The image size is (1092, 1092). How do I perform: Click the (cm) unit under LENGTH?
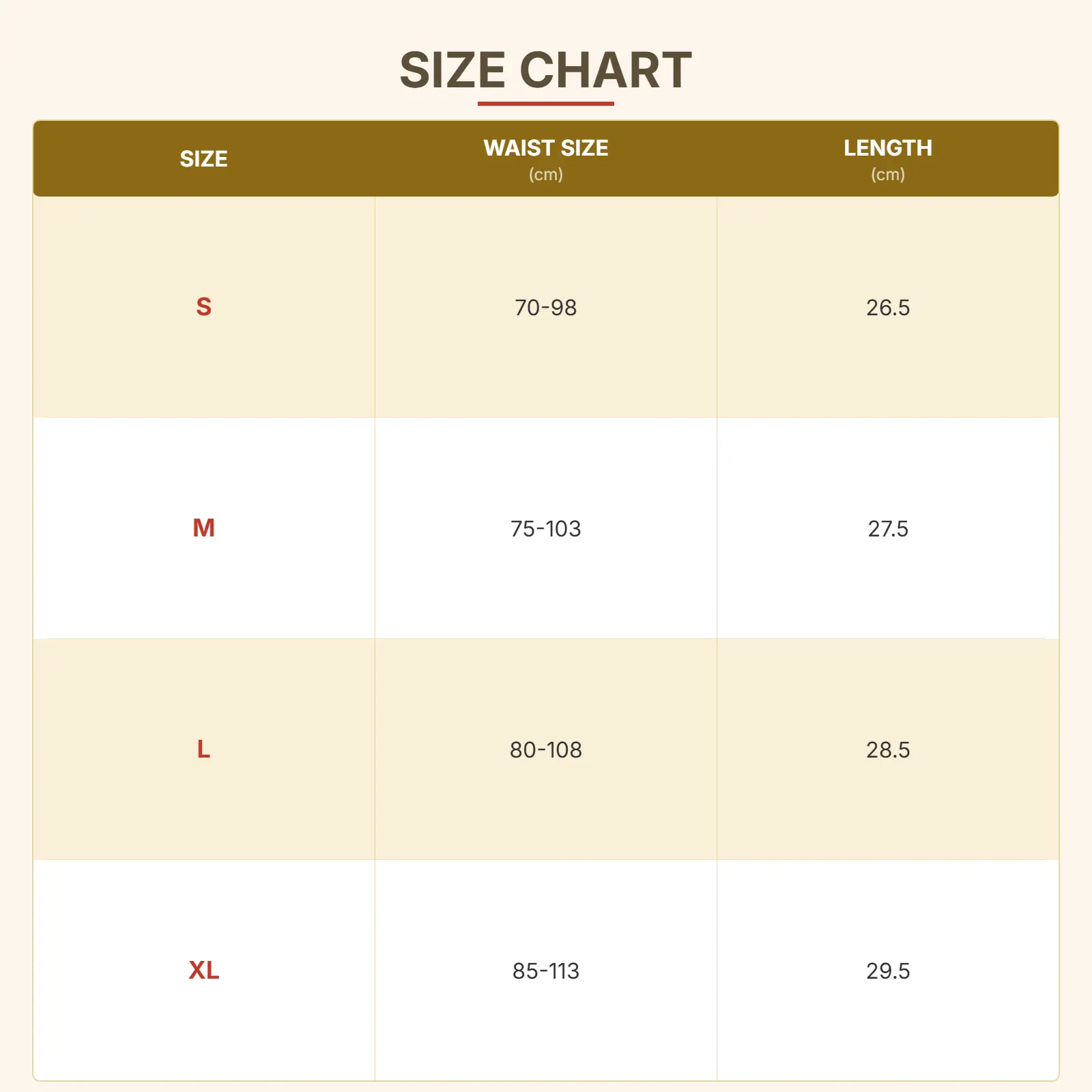coord(887,175)
